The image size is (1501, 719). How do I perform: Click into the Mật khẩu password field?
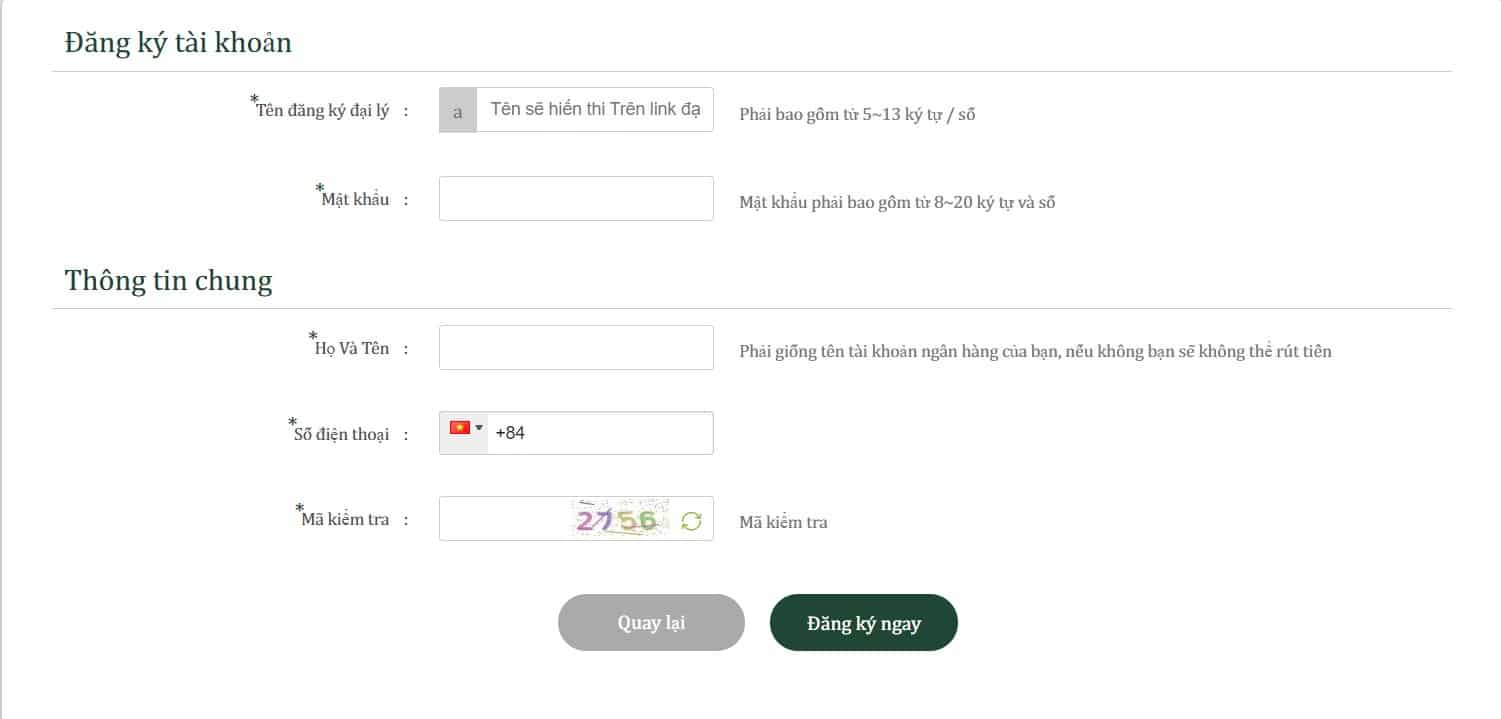tap(576, 199)
